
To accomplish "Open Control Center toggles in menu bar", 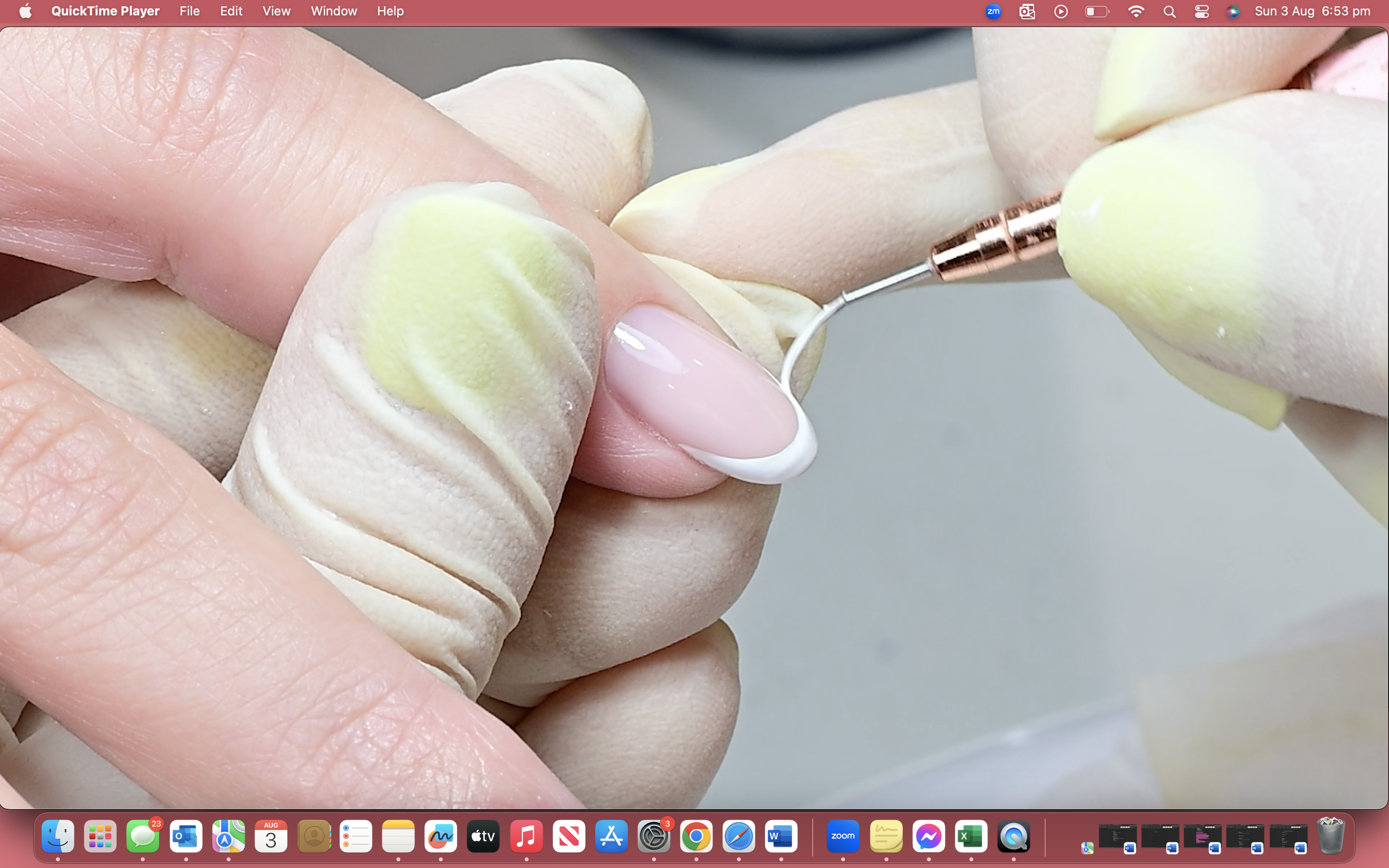I will point(1201,12).
